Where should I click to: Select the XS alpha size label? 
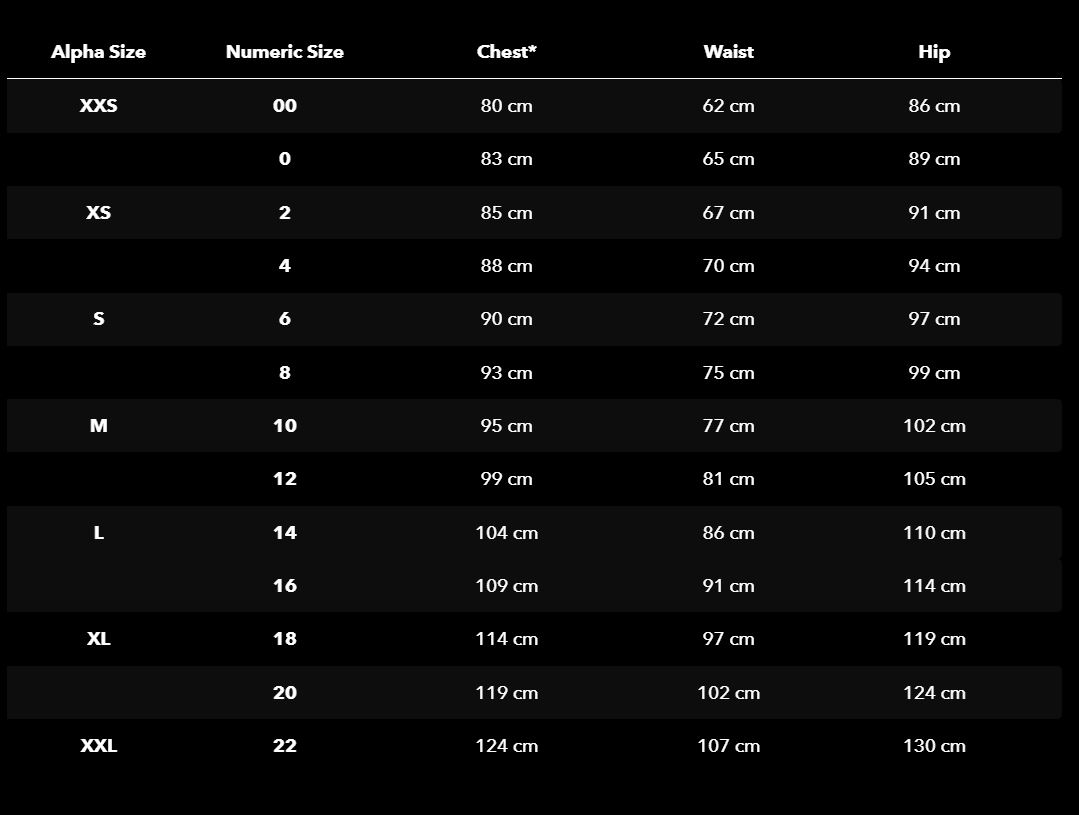click(x=98, y=212)
